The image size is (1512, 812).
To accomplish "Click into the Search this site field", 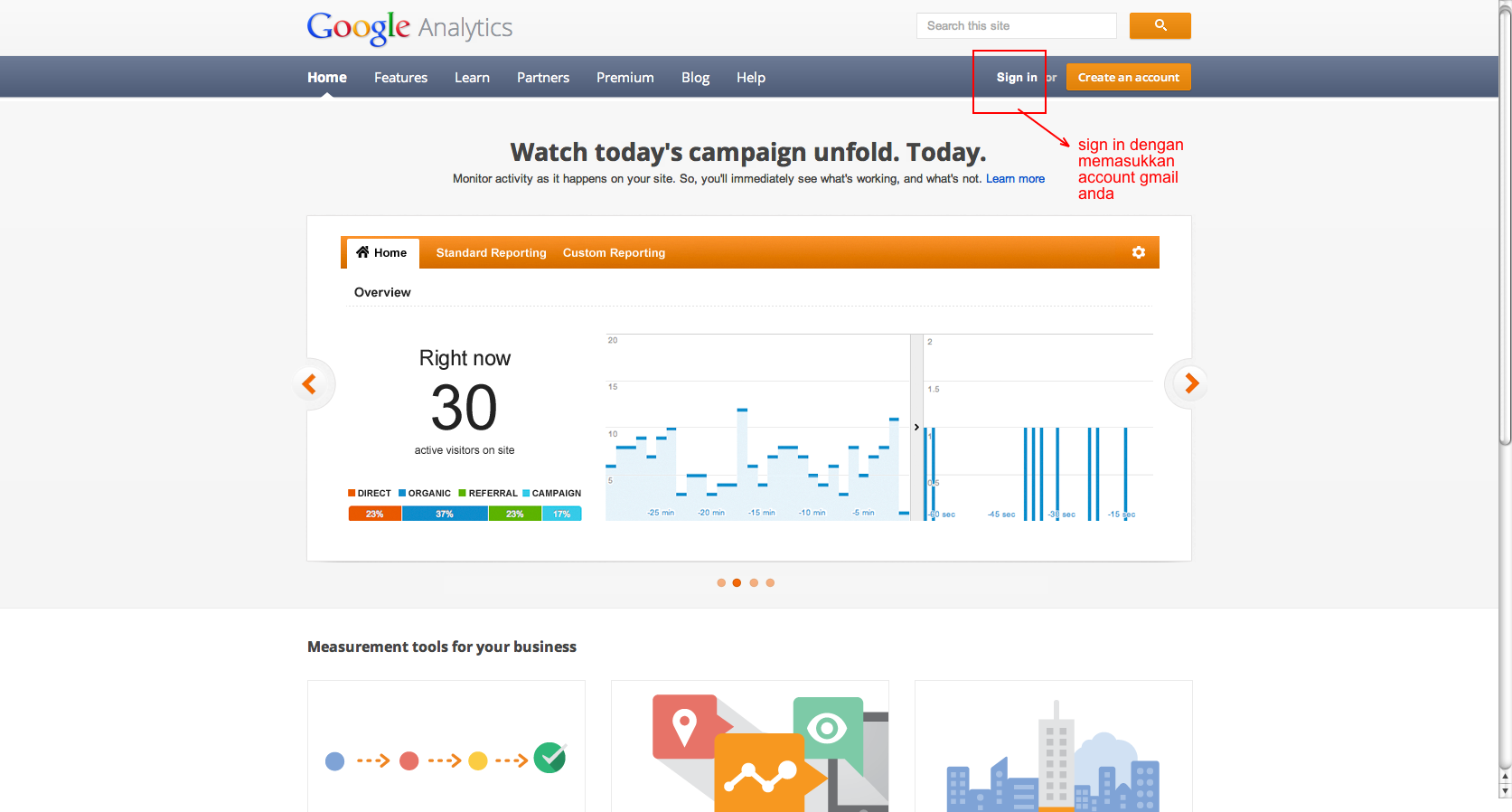I will pyautogui.click(x=1016, y=26).
